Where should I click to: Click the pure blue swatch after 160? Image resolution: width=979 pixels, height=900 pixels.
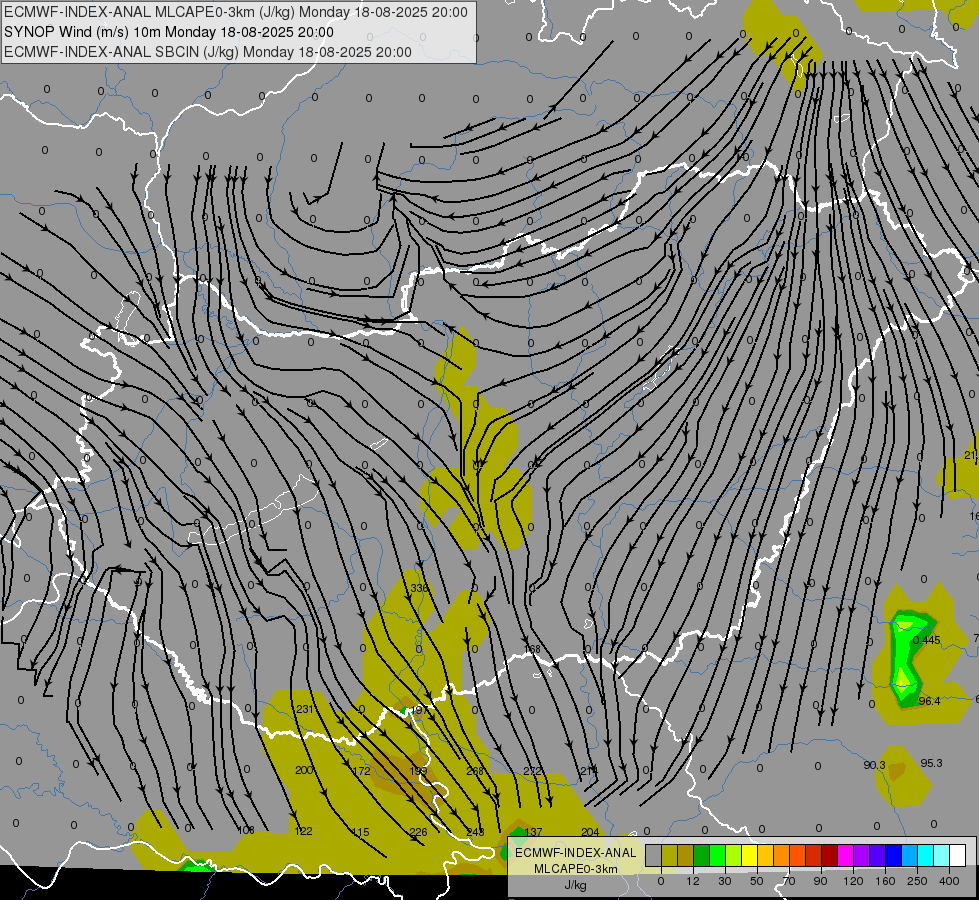pyautogui.click(x=894, y=855)
